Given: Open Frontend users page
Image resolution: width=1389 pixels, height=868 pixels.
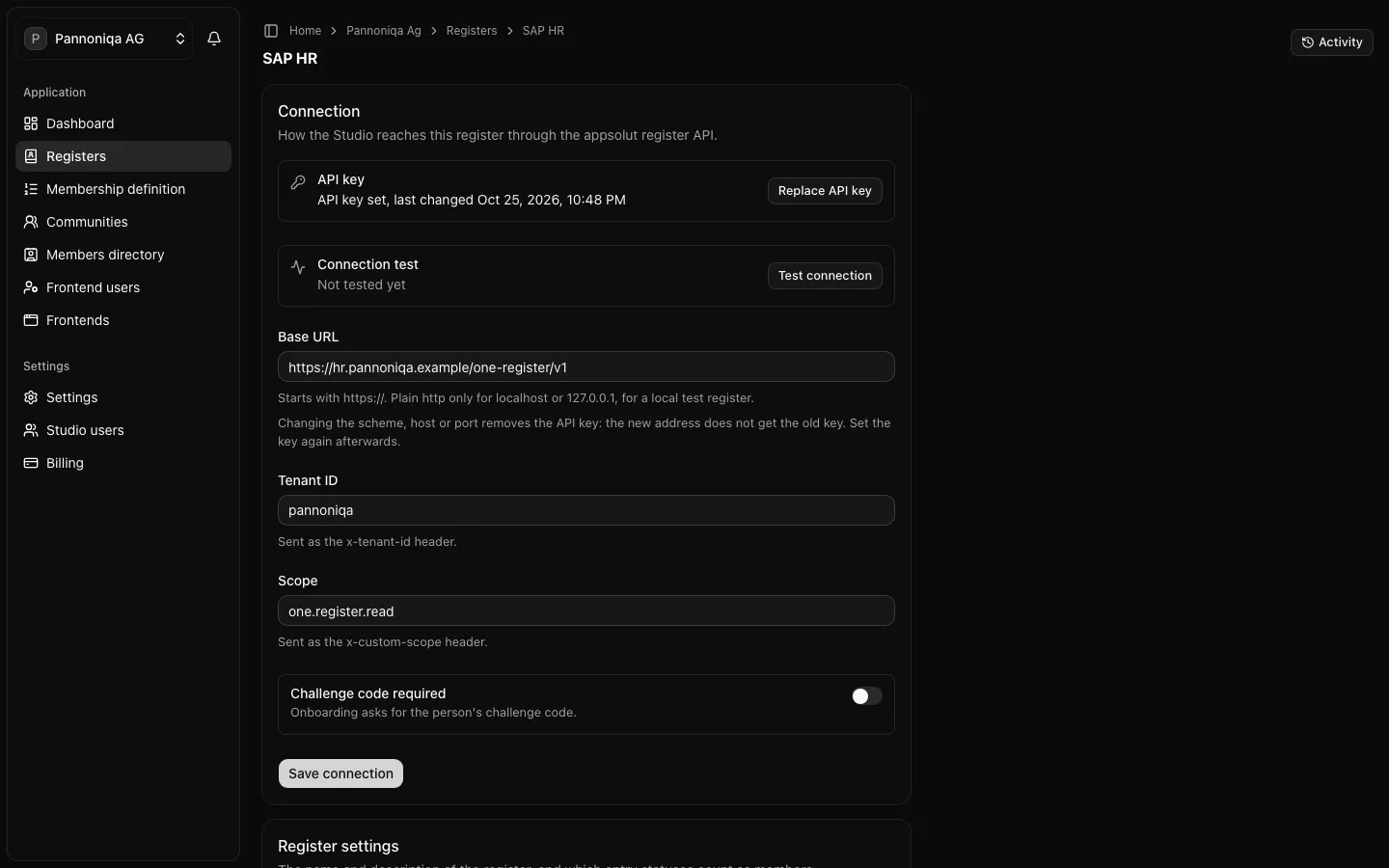Looking at the screenshot, I should (123, 287).
